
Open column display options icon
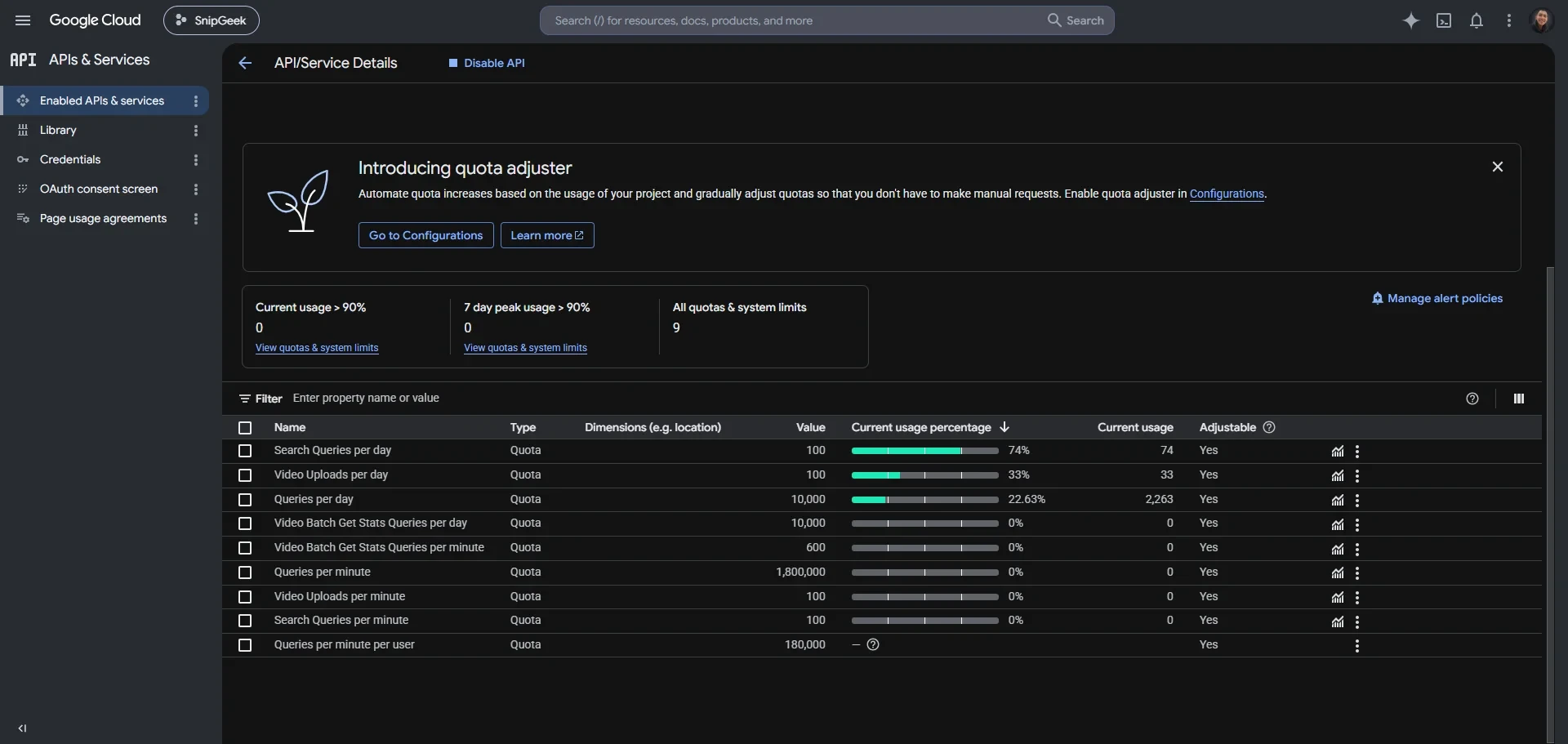[1519, 399]
